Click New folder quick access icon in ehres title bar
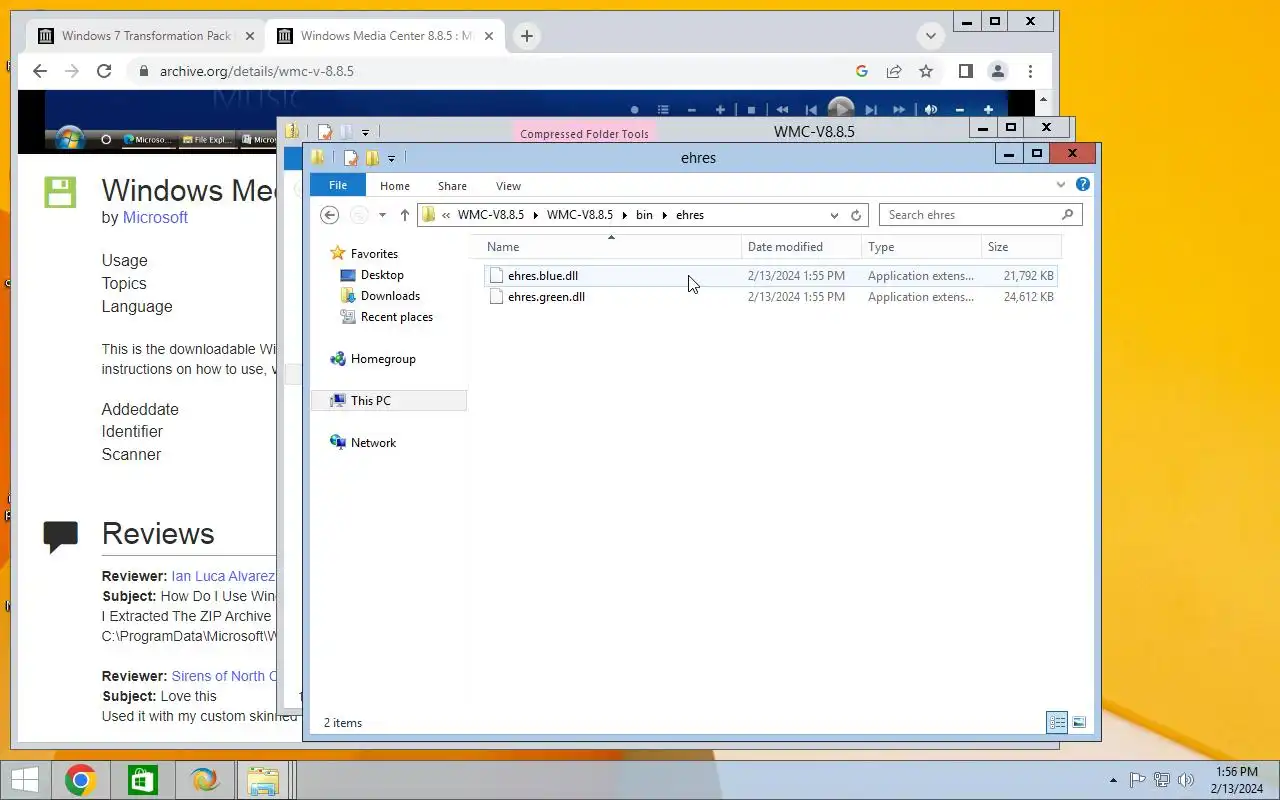Screen dimensions: 1280x800 click(x=372, y=158)
